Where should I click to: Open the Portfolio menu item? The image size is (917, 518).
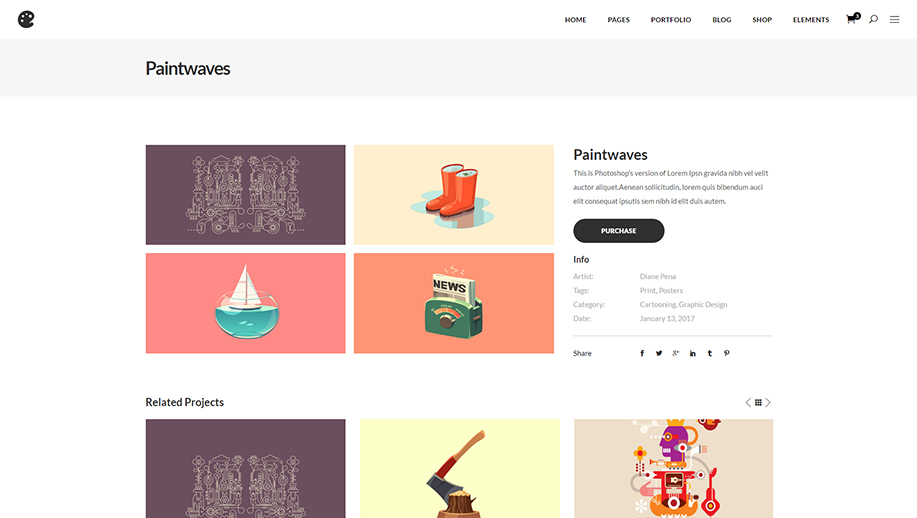pyautogui.click(x=671, y=20)
